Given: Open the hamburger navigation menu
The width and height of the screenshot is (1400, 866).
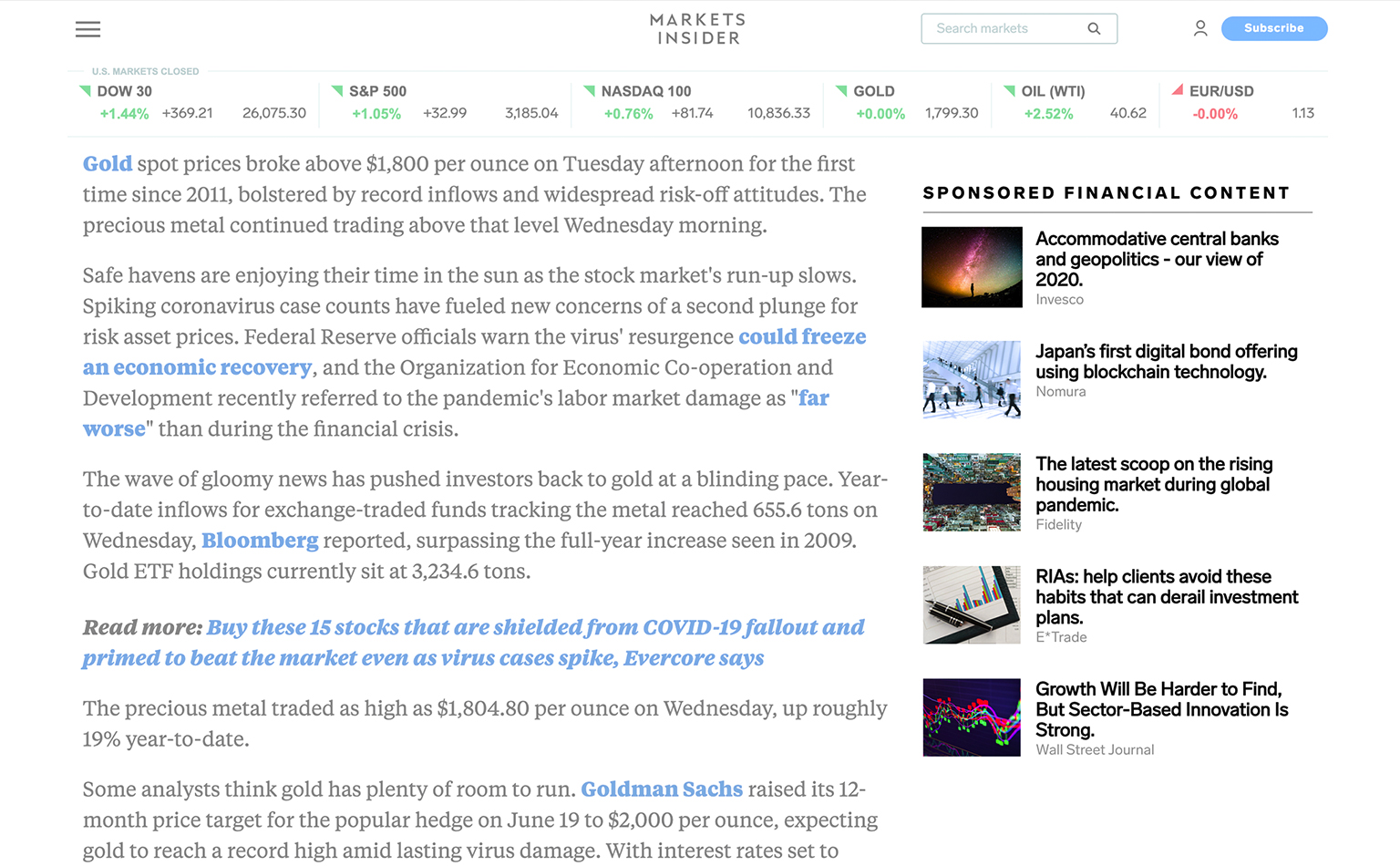Looking at the screenshot, I should [x=87, y=29].
